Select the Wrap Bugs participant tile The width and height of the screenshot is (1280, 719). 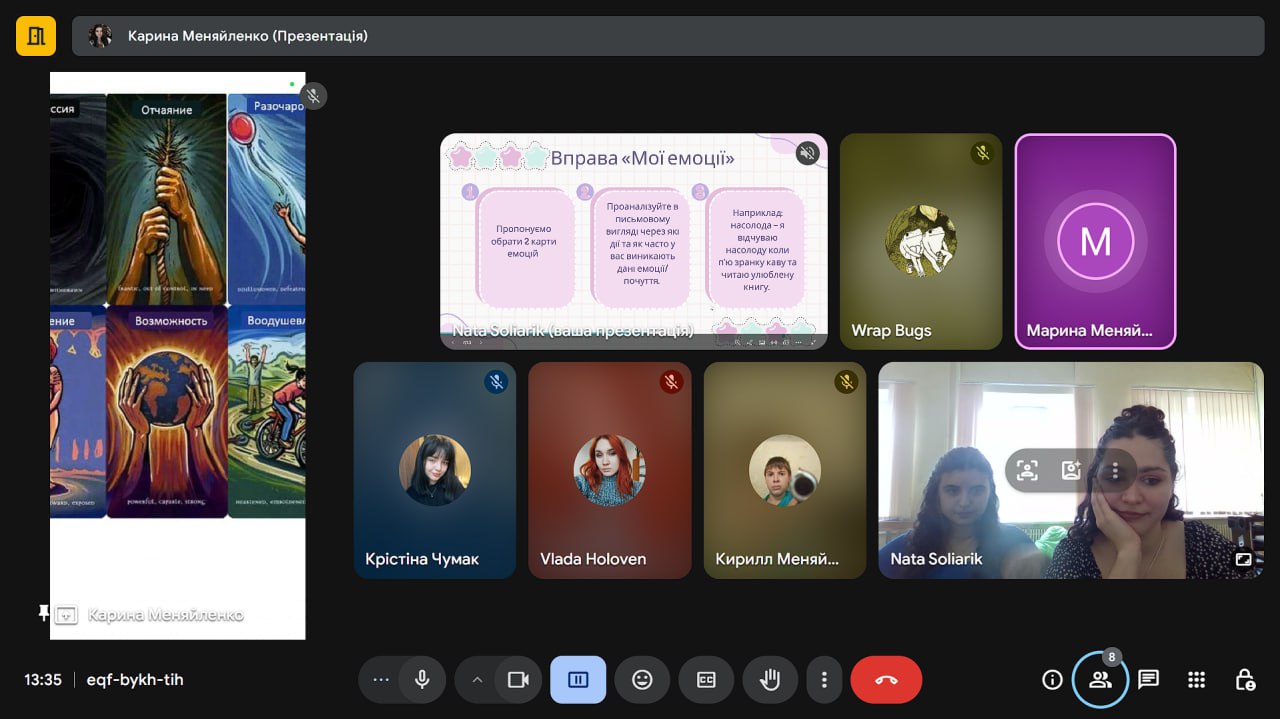pyautogui.click(x=921, y=241)
